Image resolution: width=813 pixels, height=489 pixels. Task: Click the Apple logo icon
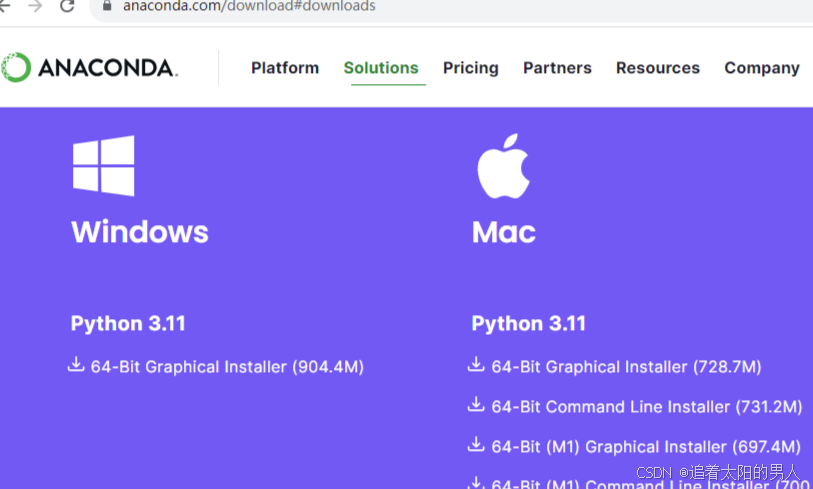[503, 166]
